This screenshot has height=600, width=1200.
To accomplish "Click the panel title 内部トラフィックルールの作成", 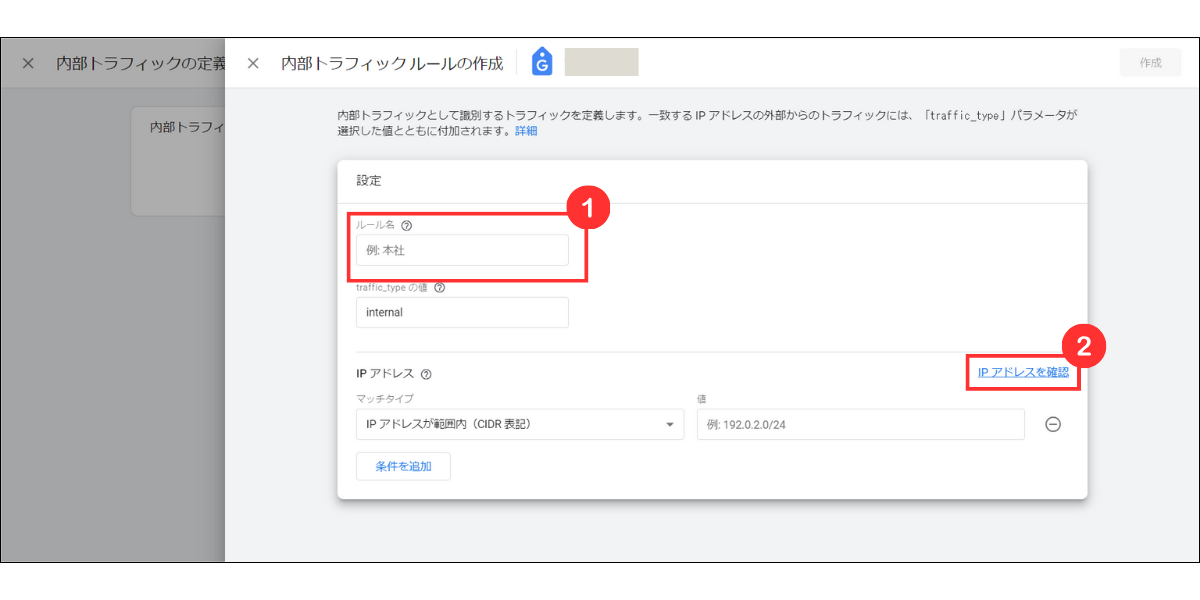I will [392, 63].
